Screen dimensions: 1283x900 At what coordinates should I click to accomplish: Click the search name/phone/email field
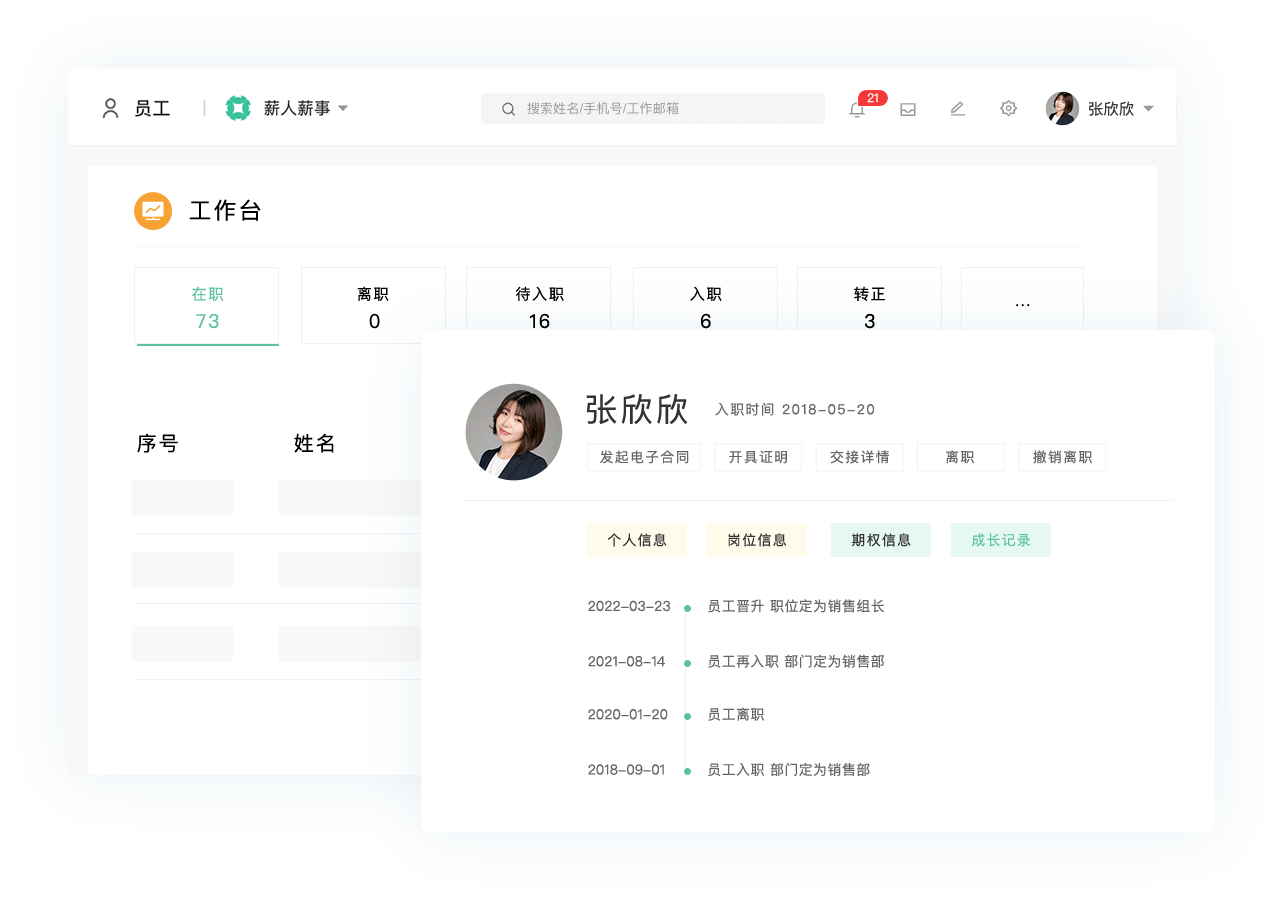click(660, 109)
